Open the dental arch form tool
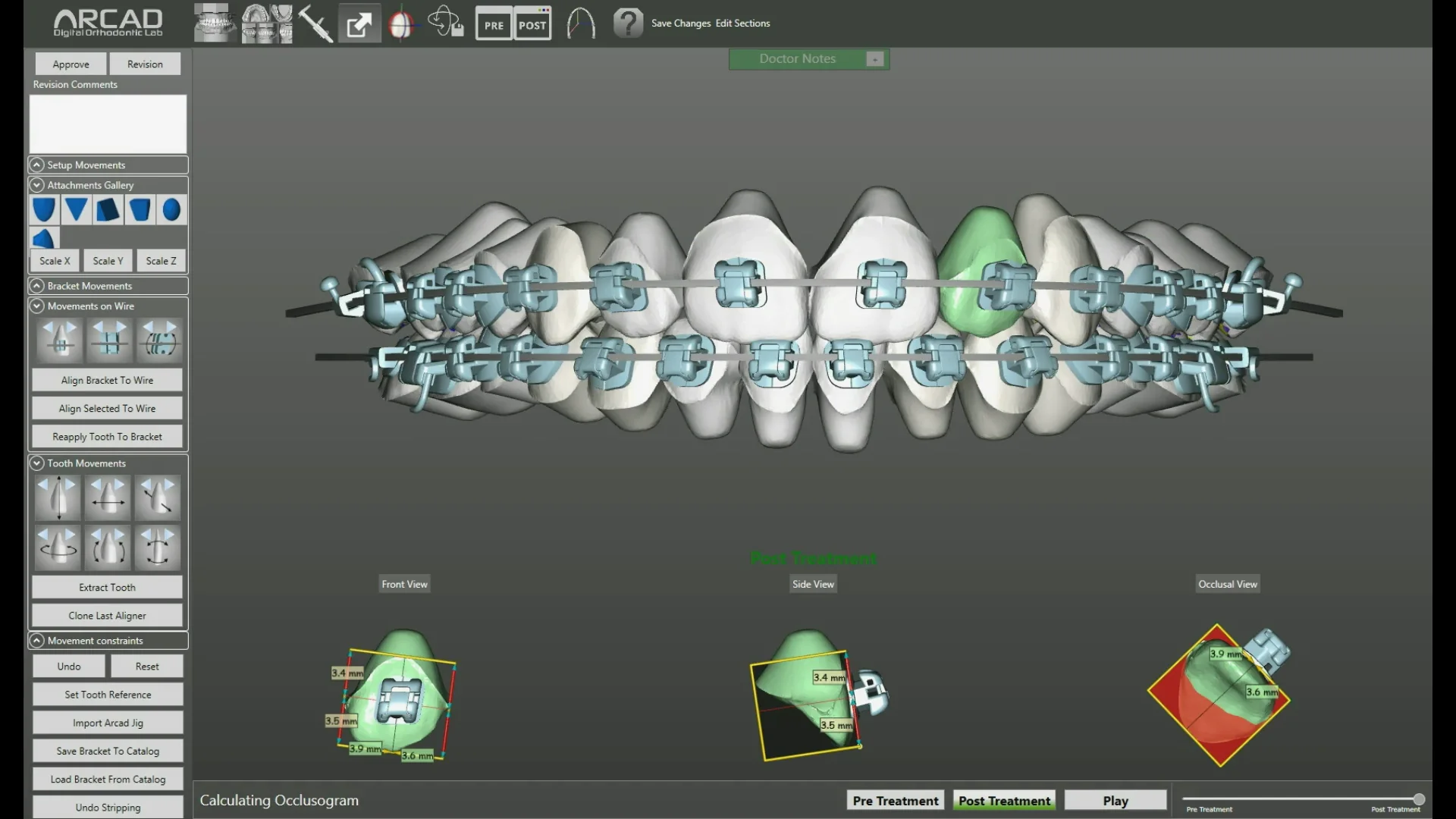 click(580, 23)
